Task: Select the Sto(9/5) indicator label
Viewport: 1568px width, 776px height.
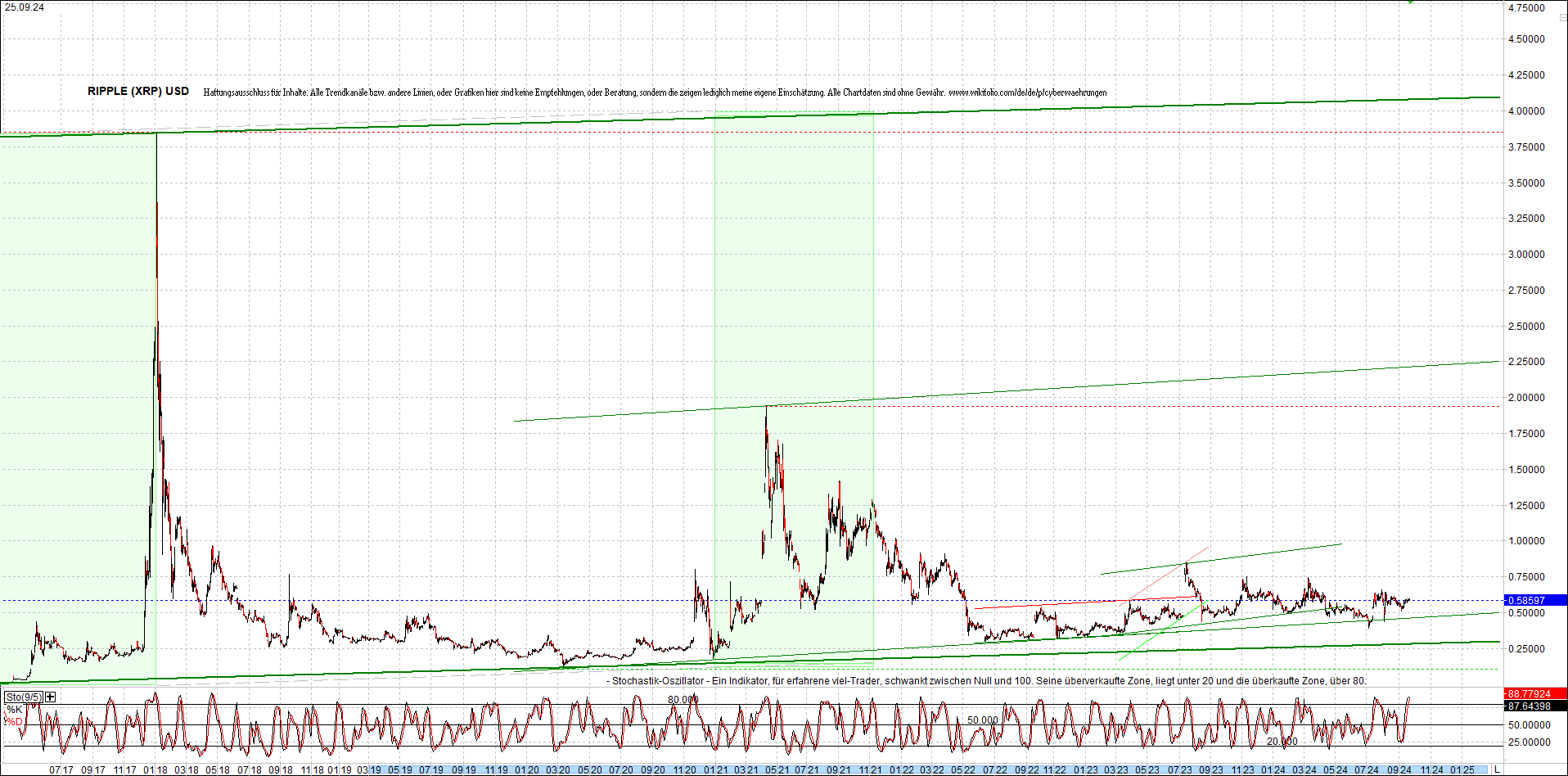Action: click(x=24, y=697)
